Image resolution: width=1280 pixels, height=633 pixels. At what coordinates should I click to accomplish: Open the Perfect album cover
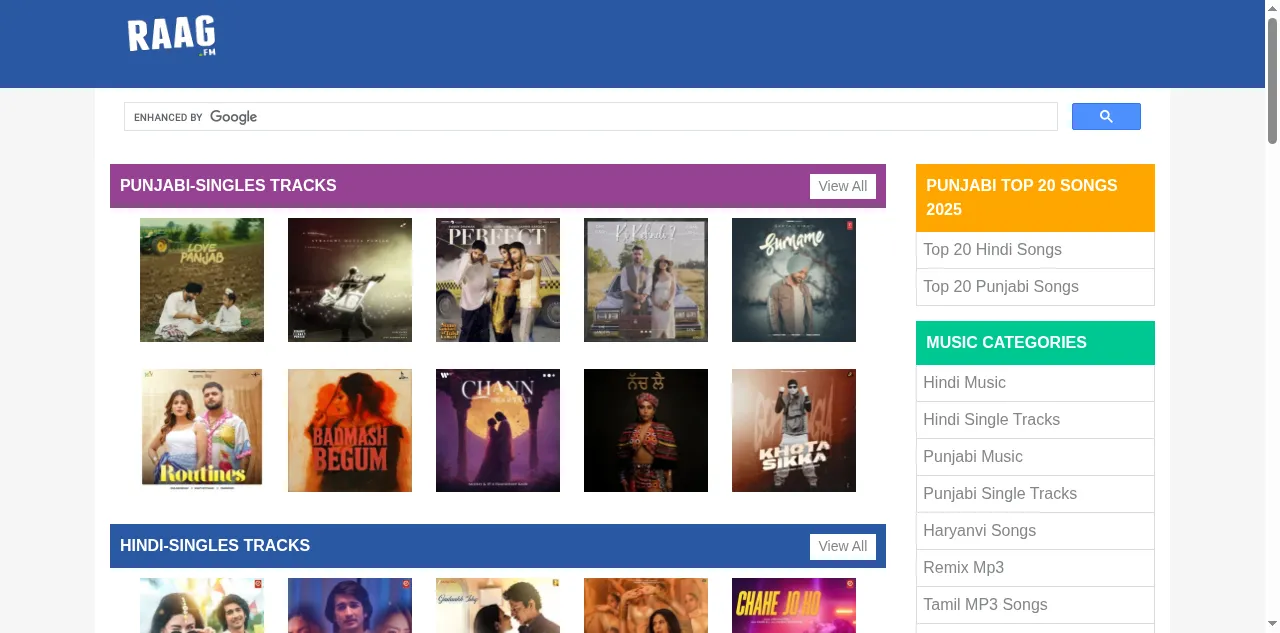(498, 280)
